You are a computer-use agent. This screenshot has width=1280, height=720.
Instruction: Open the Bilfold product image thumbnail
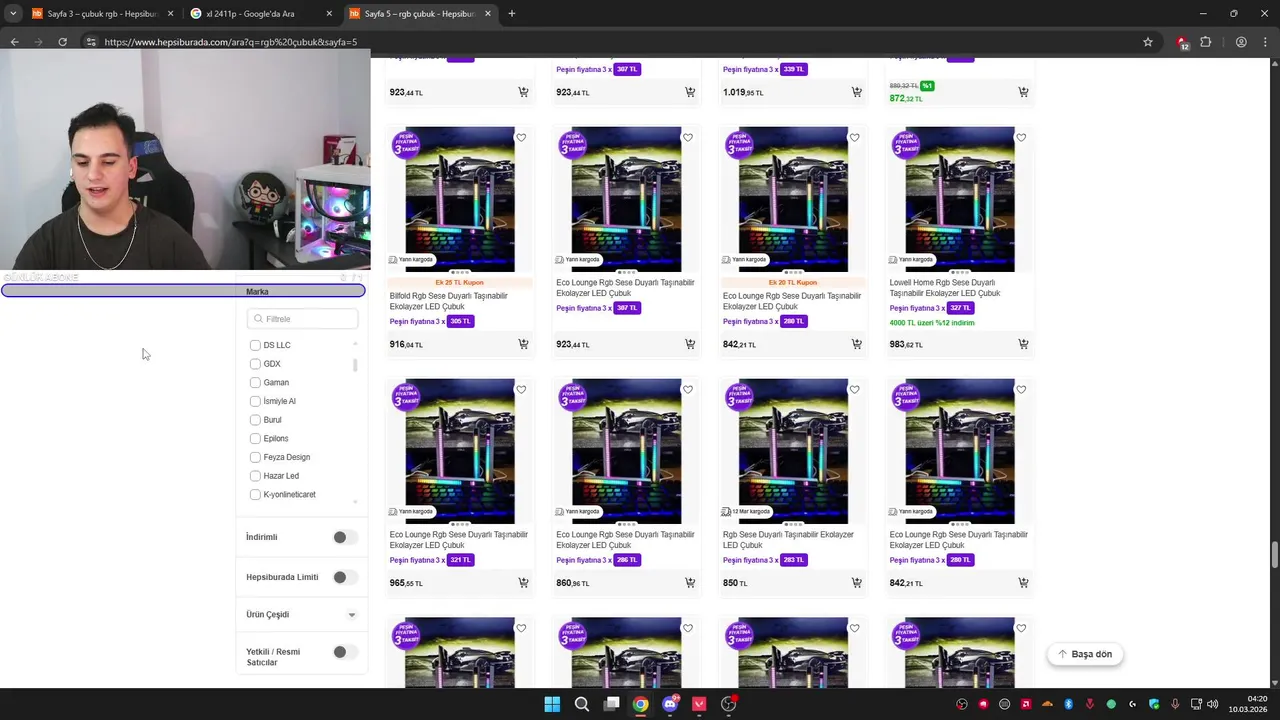click(459, 199)
